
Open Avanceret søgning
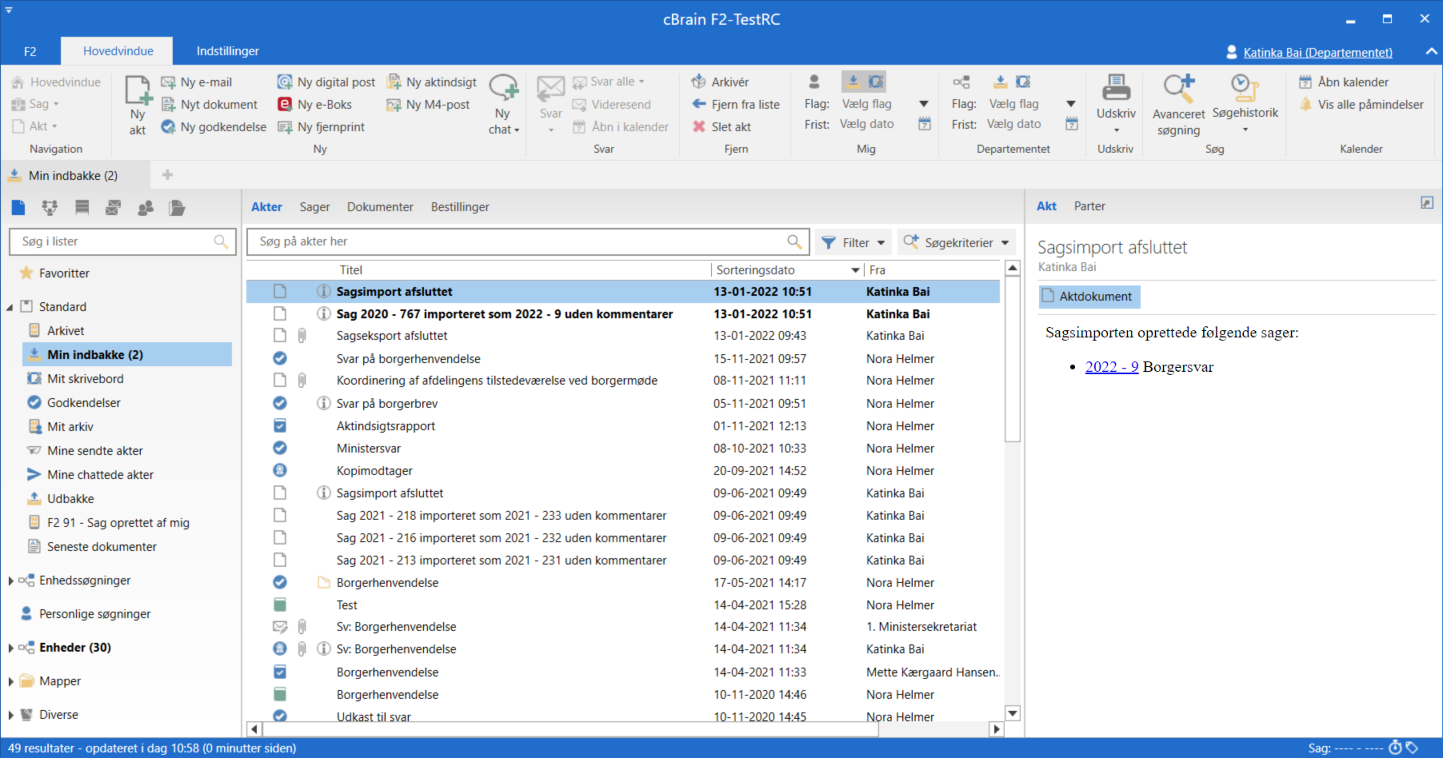coord(1179,105)
